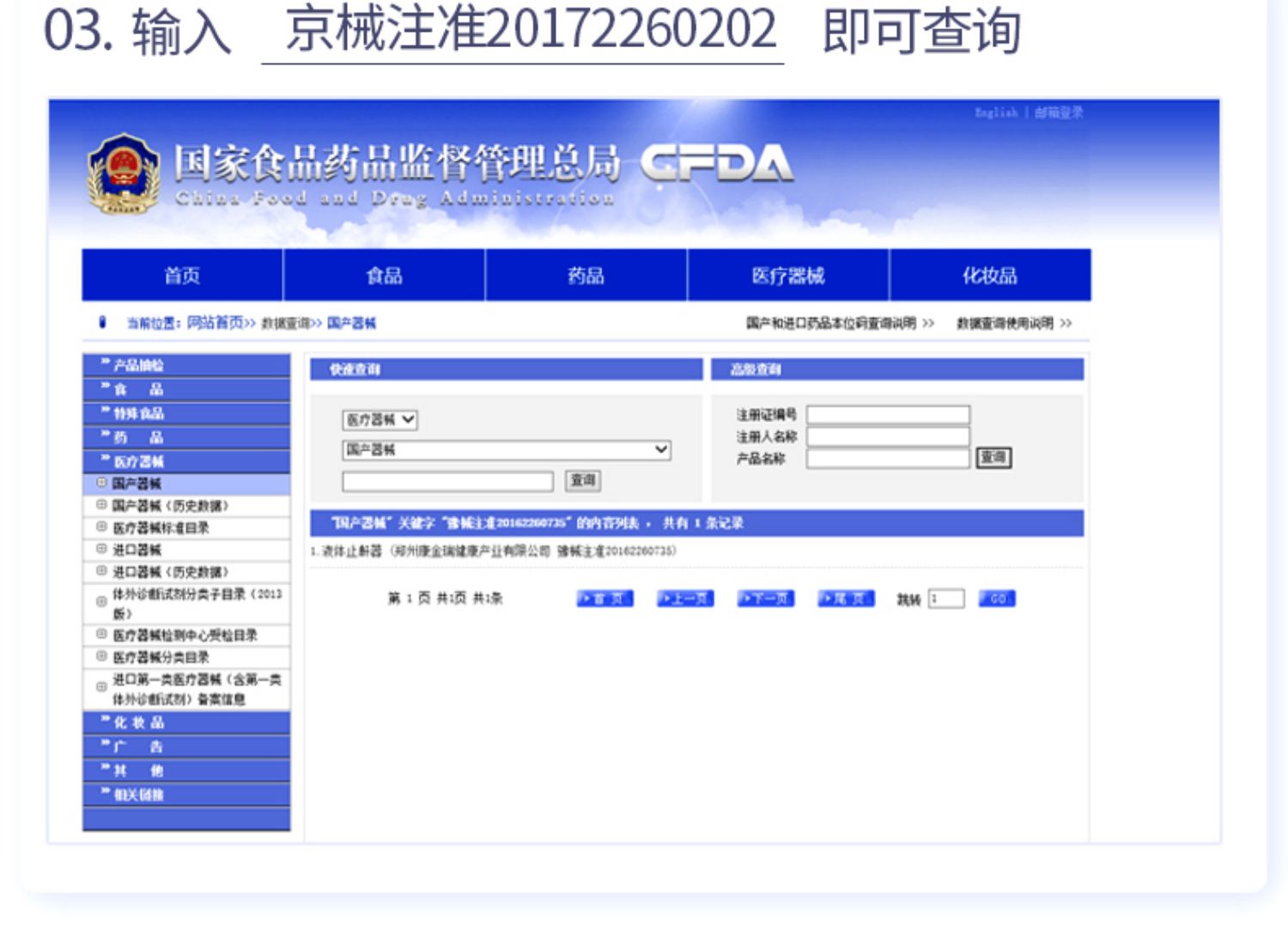Expand the 医疗器械分类目录 plus icon
Viewport: 1288px width, 941px height.
[x=101, y=656]
